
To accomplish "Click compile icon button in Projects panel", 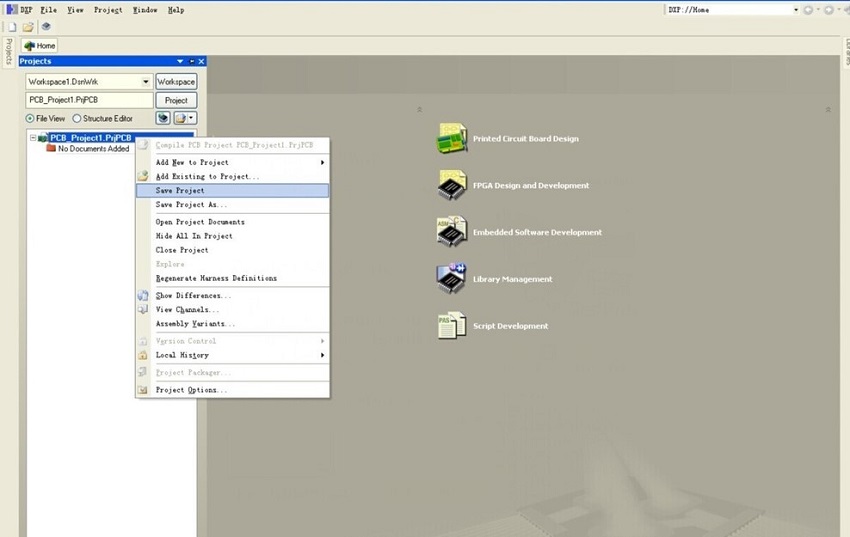I will coord(163,118).
